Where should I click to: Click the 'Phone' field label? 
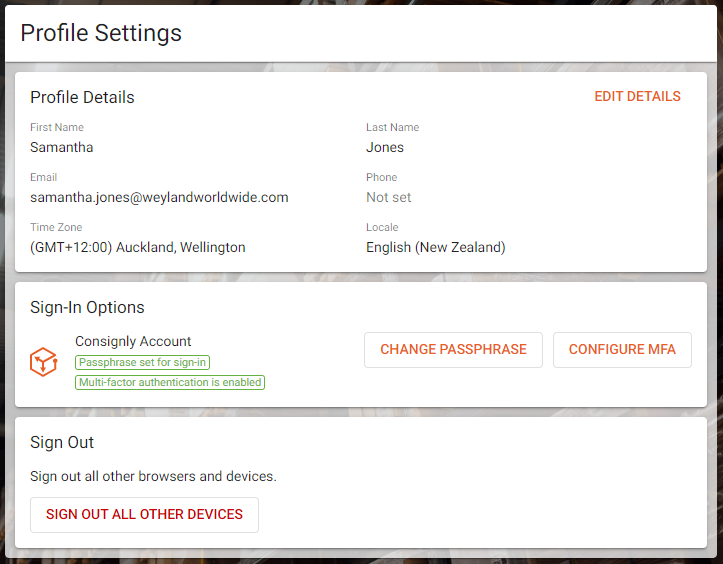[x=381, y=178]
